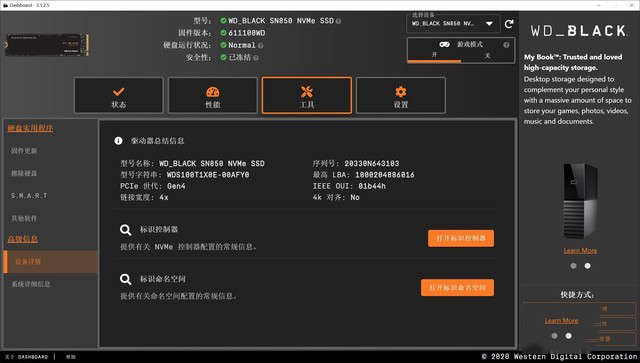The height and width of the screenshot is (363, 640).
Task: Click the help icon next to Normal
Action: click(x=260, y=46)
